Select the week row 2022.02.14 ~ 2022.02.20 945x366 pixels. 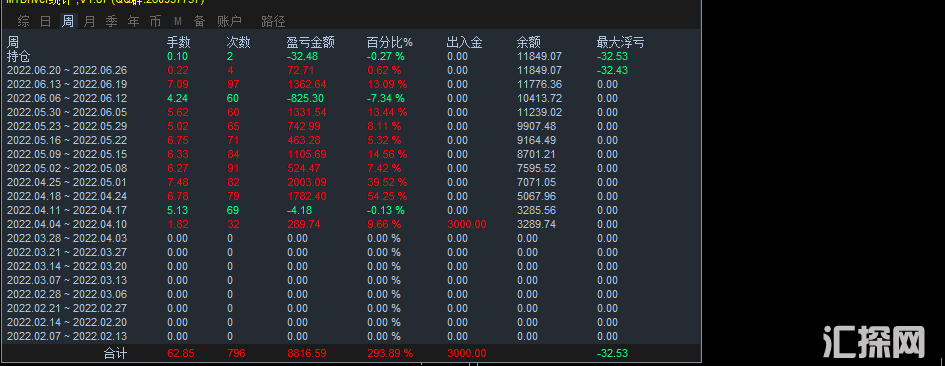[x=67, y=323]
